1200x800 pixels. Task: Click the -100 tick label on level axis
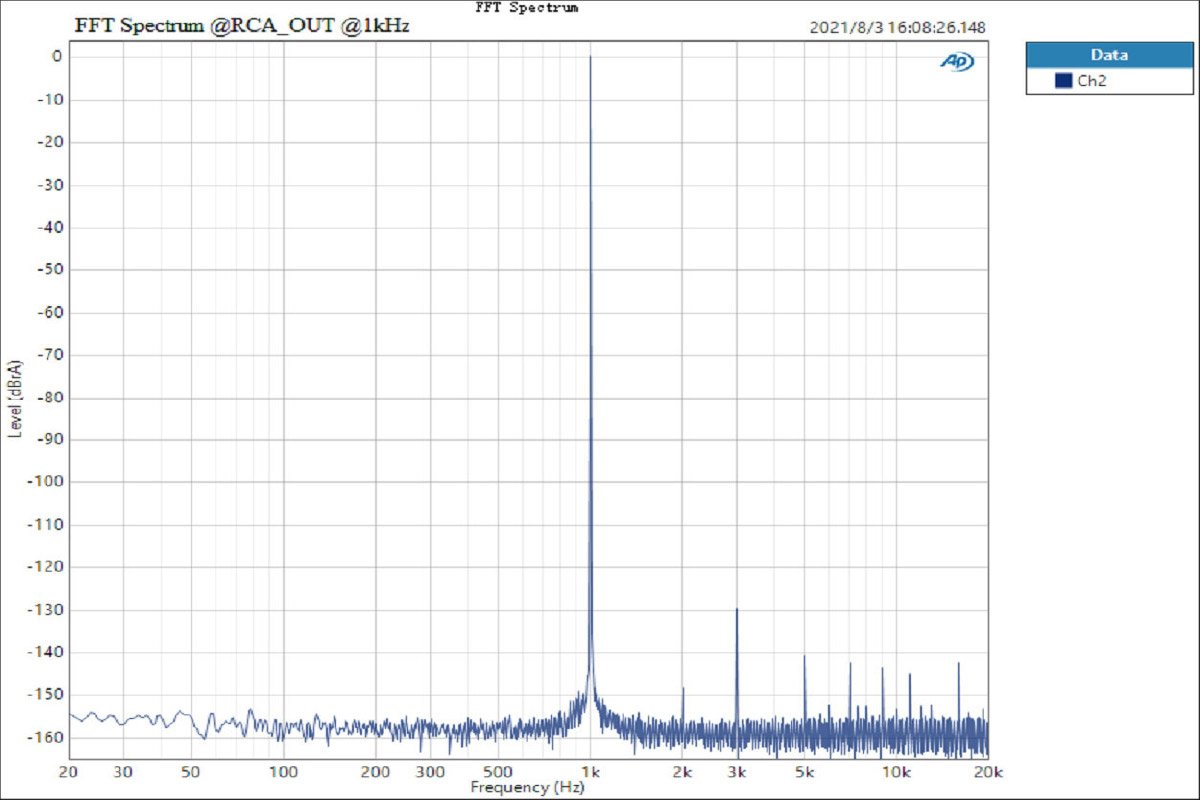click(x=49, y=482)
